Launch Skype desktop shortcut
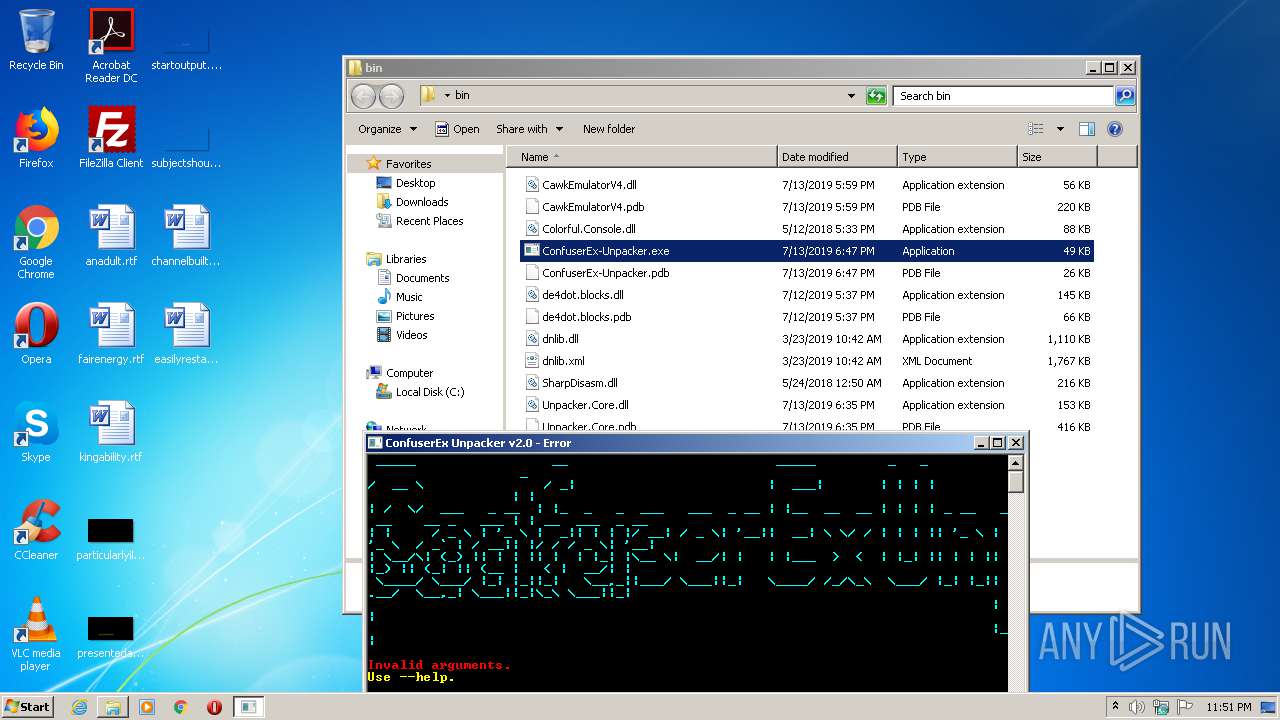The width and height of the screenshot is (1280, 720). [x=36, y=432]
